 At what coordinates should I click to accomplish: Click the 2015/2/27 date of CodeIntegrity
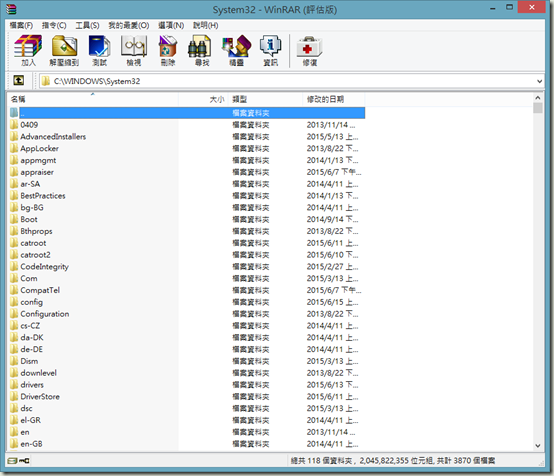(332, 266)
